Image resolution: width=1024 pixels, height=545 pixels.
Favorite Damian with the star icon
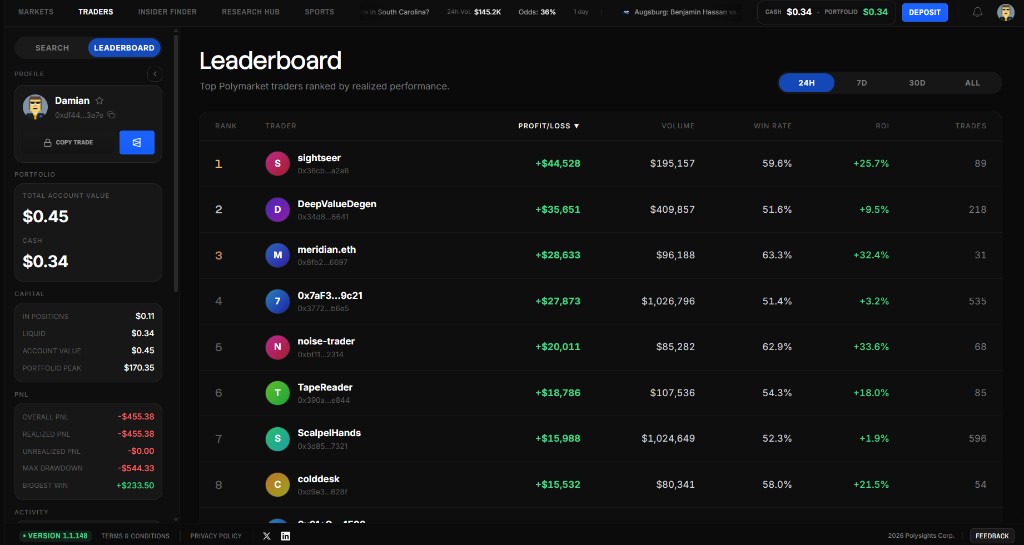(x=99, y=101)
